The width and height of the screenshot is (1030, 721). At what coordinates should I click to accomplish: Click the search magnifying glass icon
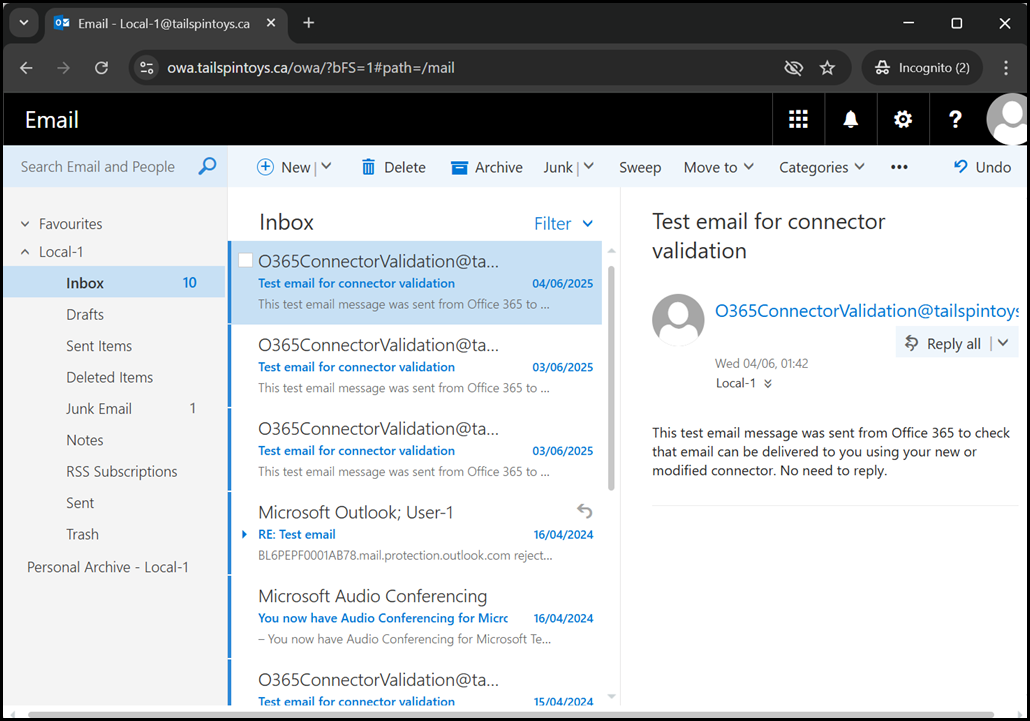click(x=207, y=167)
